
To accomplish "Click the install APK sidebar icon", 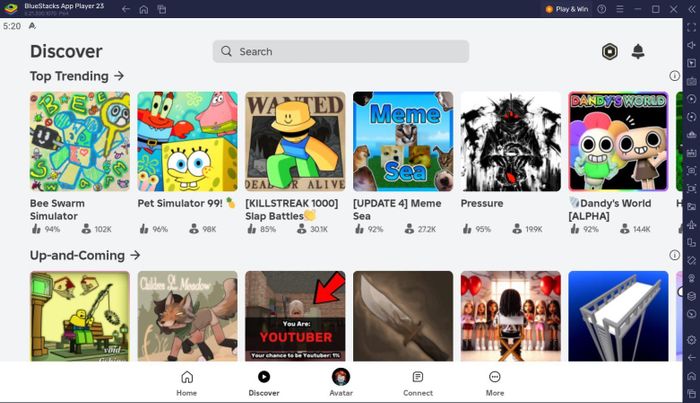I will 692,135.
